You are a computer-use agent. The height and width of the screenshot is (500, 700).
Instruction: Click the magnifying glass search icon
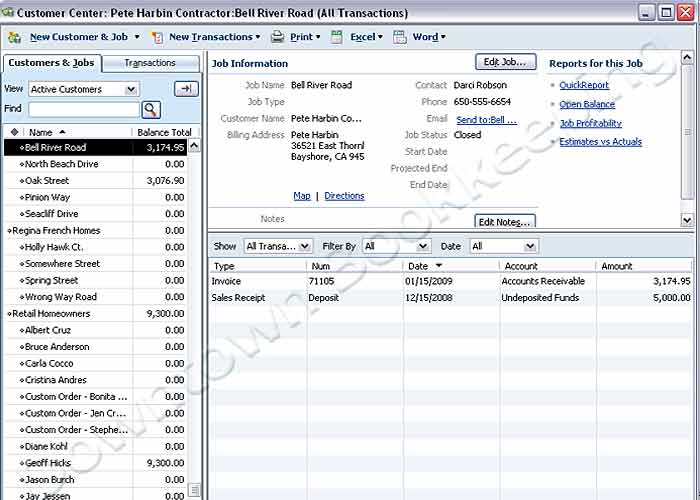click(151, 109)
